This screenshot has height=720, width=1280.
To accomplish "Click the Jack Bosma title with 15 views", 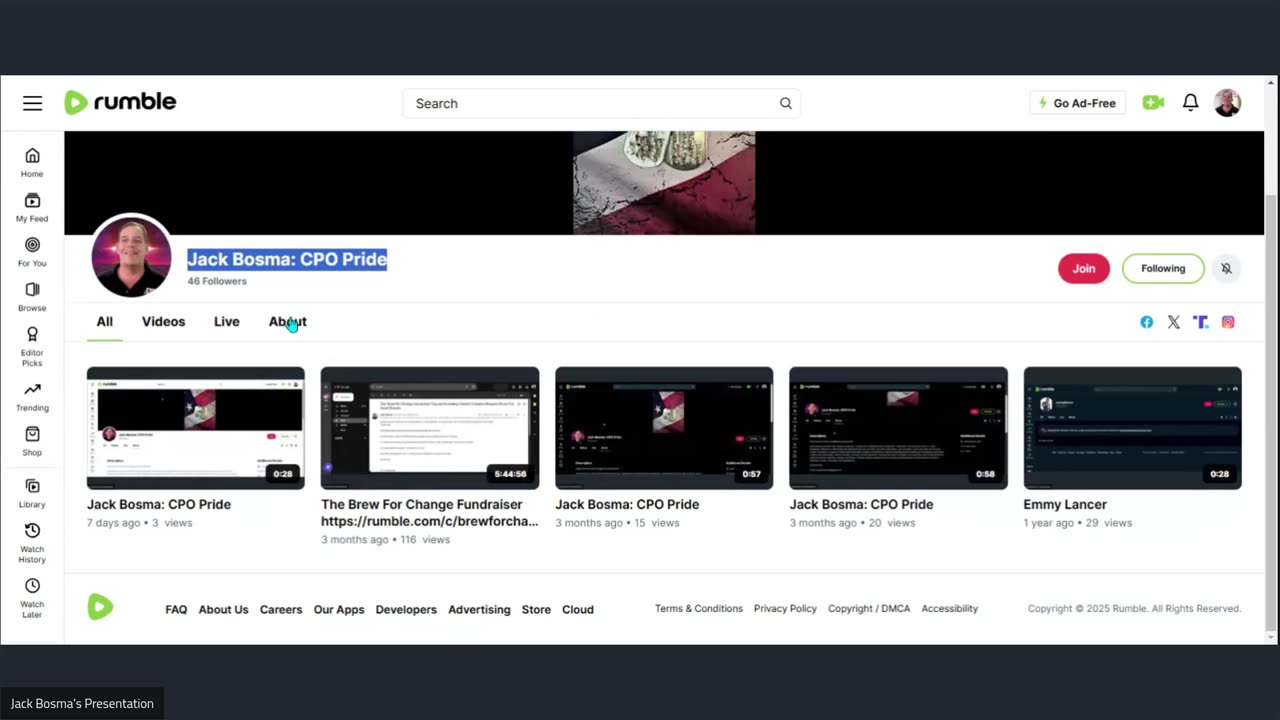I will tap(627, 504).
